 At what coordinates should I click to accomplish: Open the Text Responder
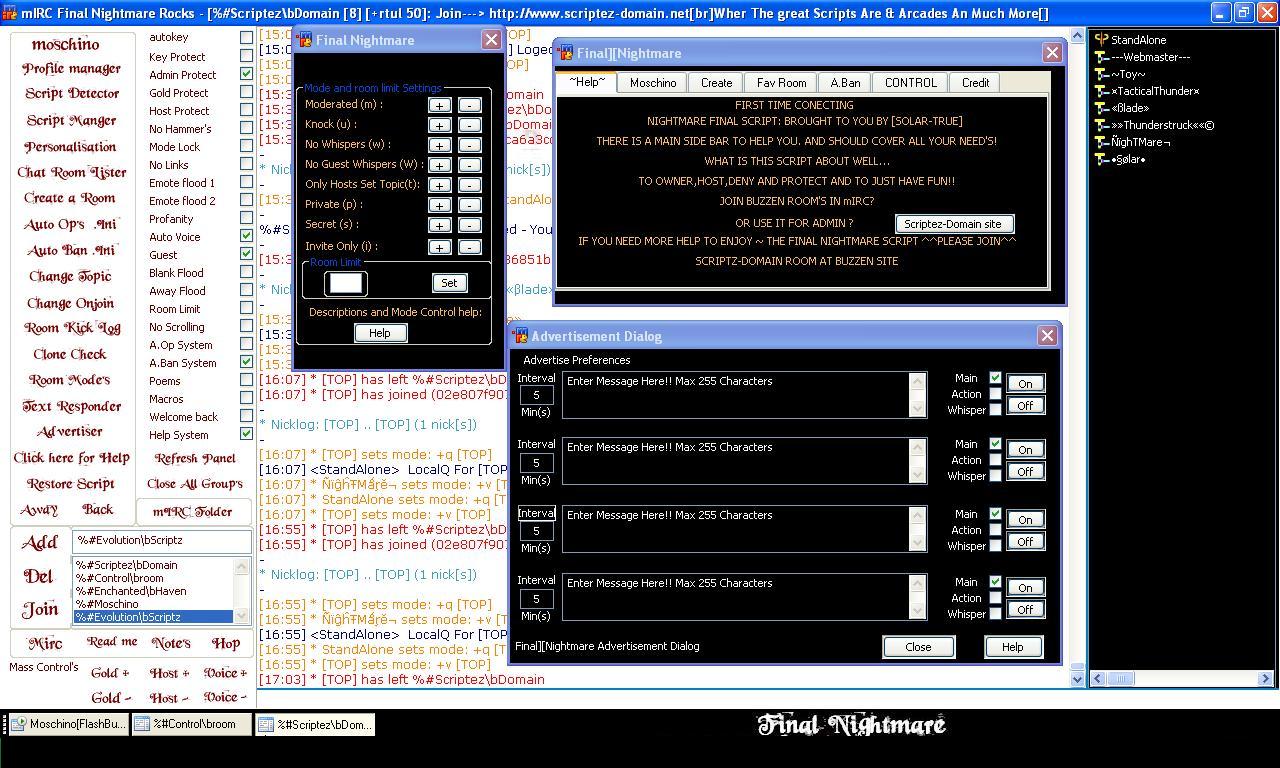point(71,406)
